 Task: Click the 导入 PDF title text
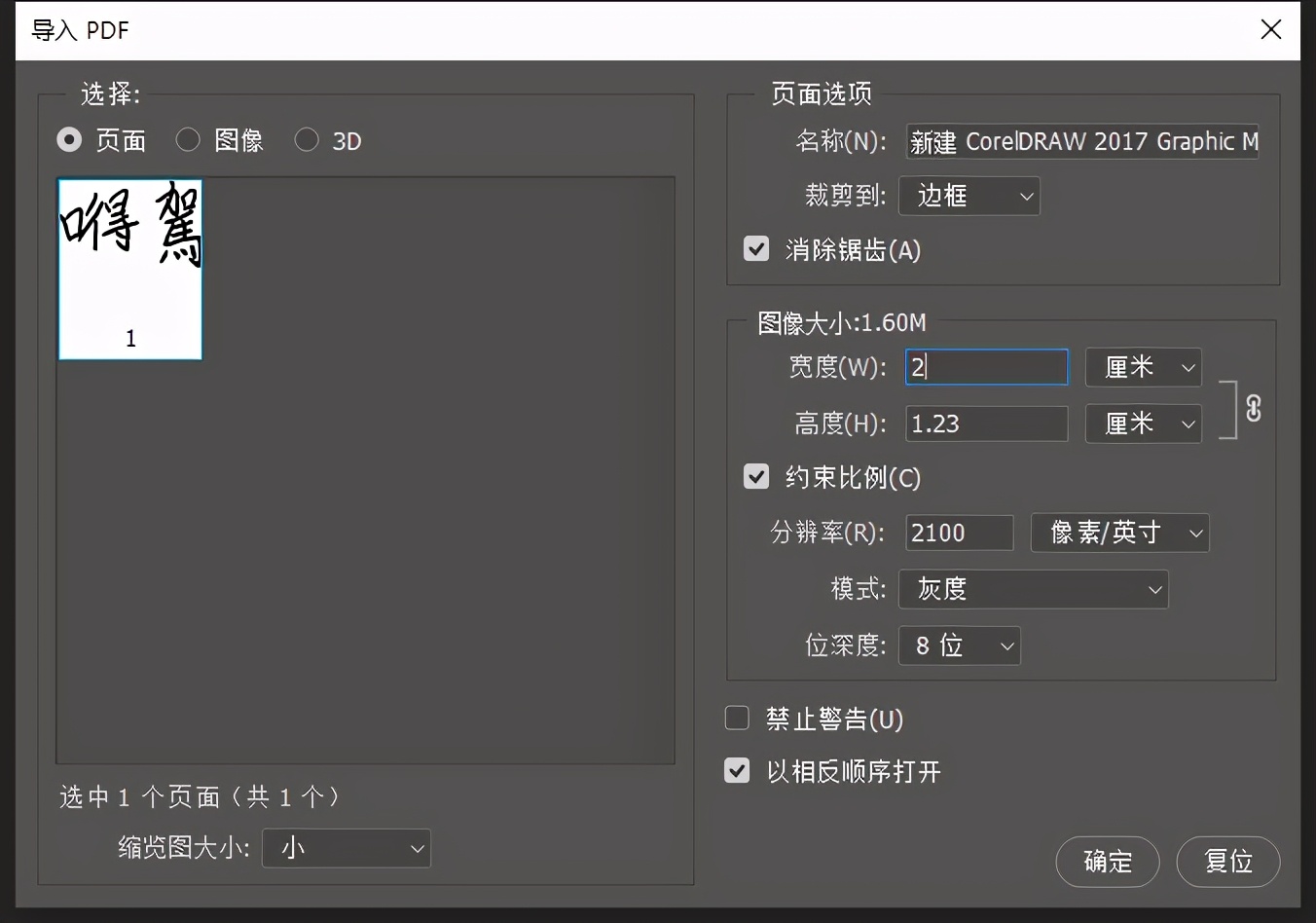pos(80,30)
